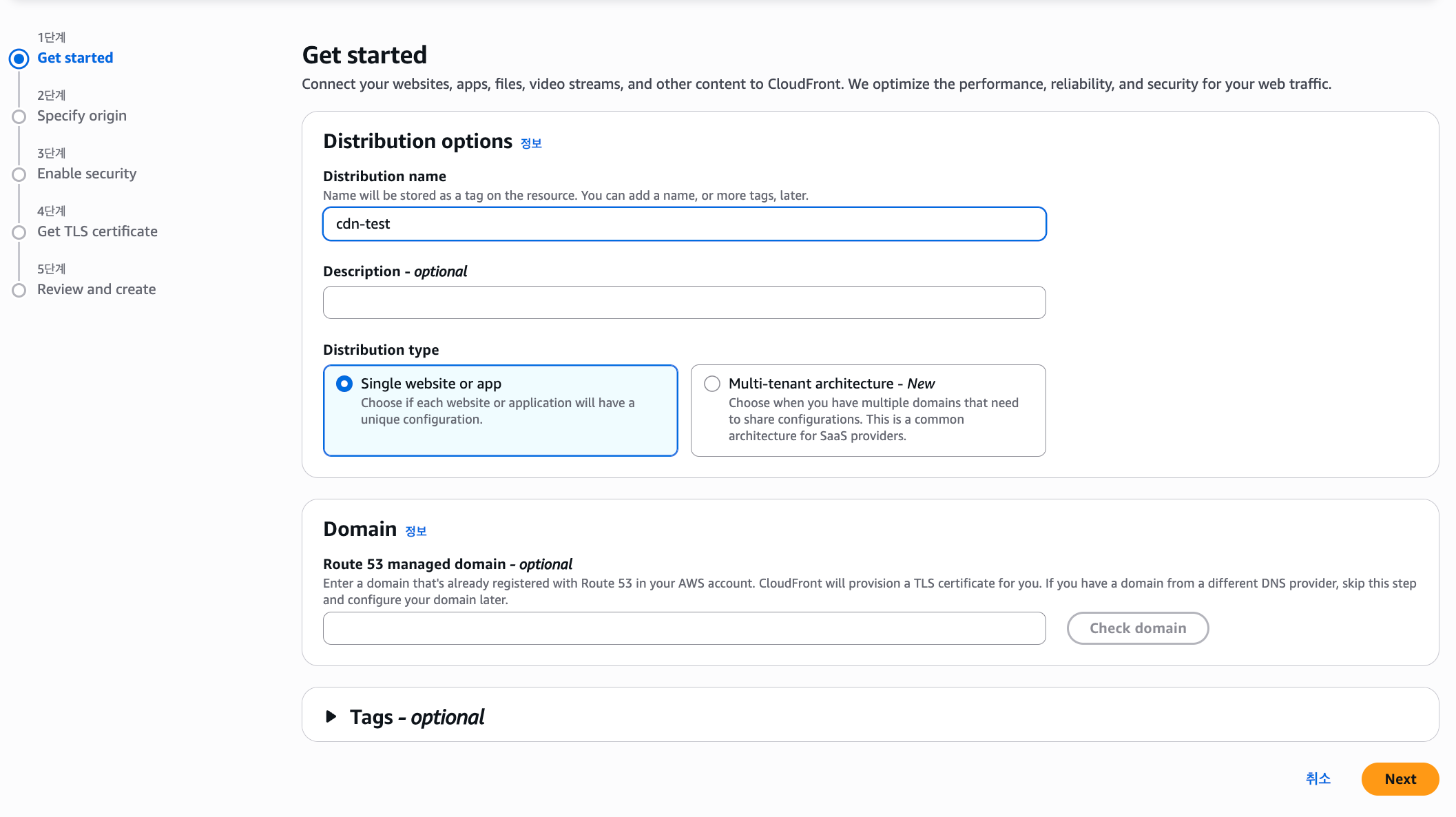
Task: Expand the Tags optional section
Action: [x=331, y=716]
